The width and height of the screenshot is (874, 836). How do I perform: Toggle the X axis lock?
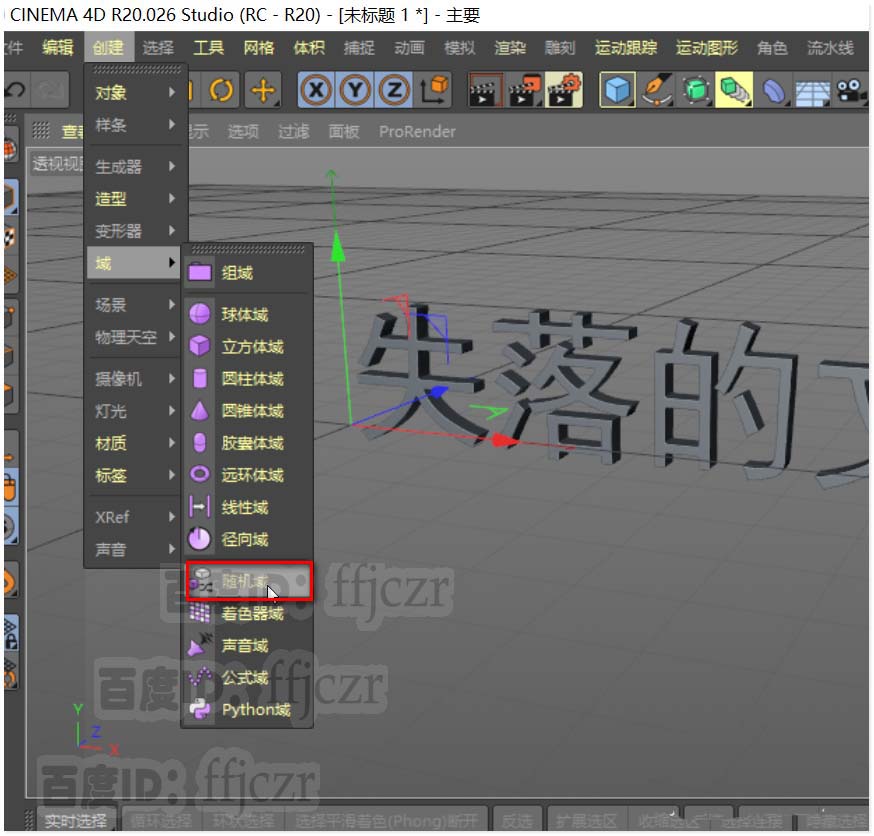(317, 91)
